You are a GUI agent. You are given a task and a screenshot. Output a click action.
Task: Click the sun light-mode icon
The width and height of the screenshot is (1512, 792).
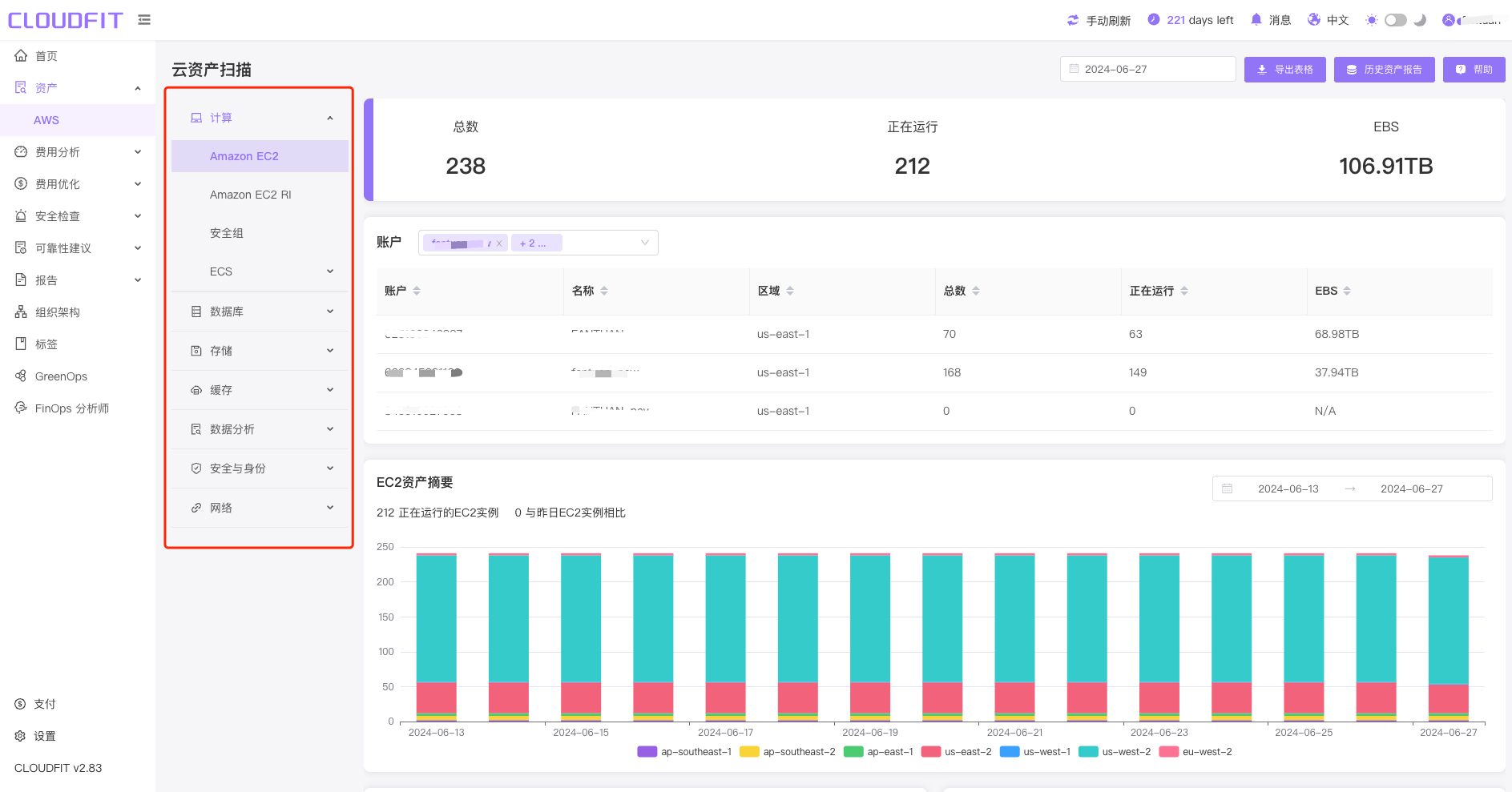[1371, 20]
